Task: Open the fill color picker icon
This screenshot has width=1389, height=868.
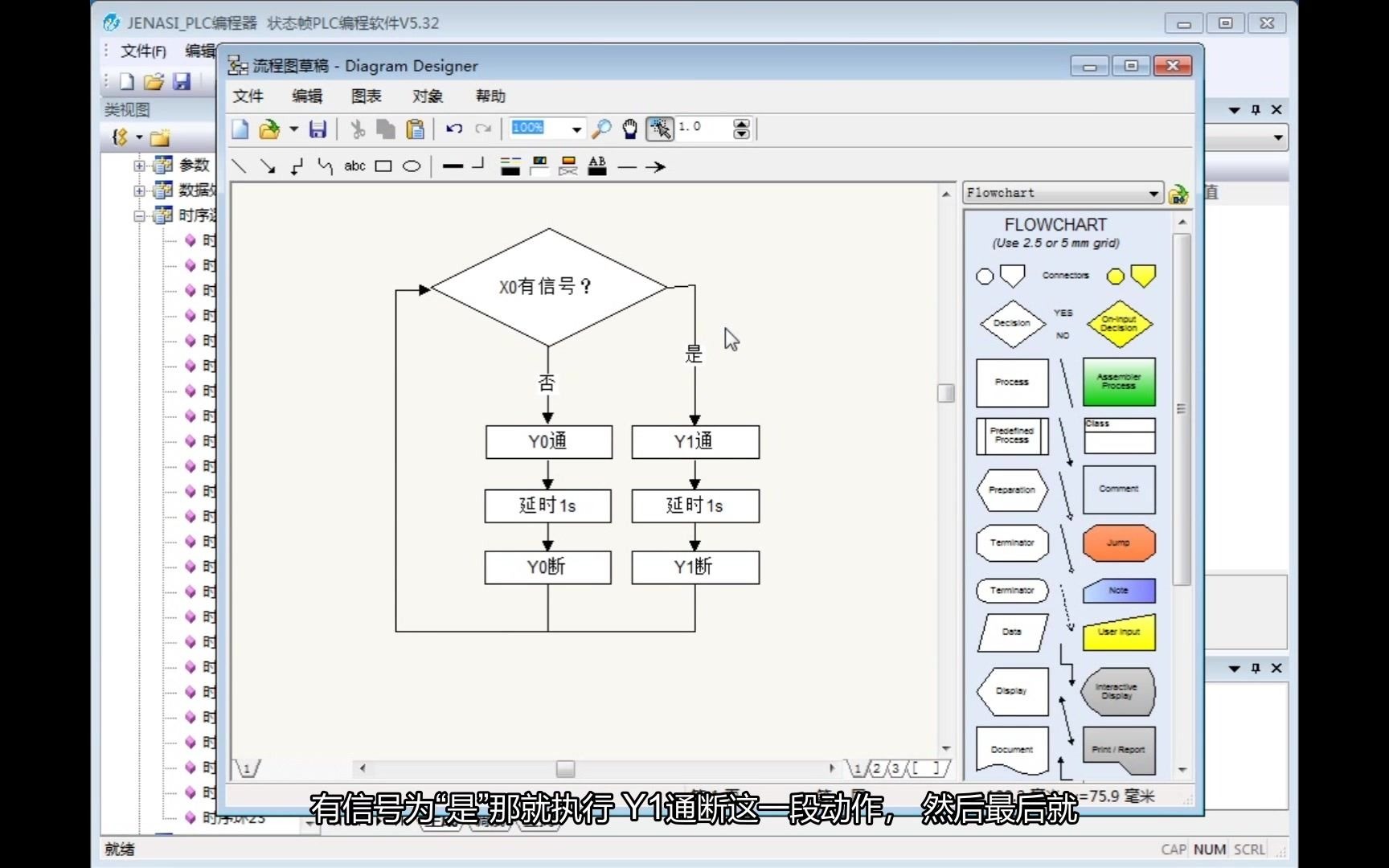Action: pos(539,166)
